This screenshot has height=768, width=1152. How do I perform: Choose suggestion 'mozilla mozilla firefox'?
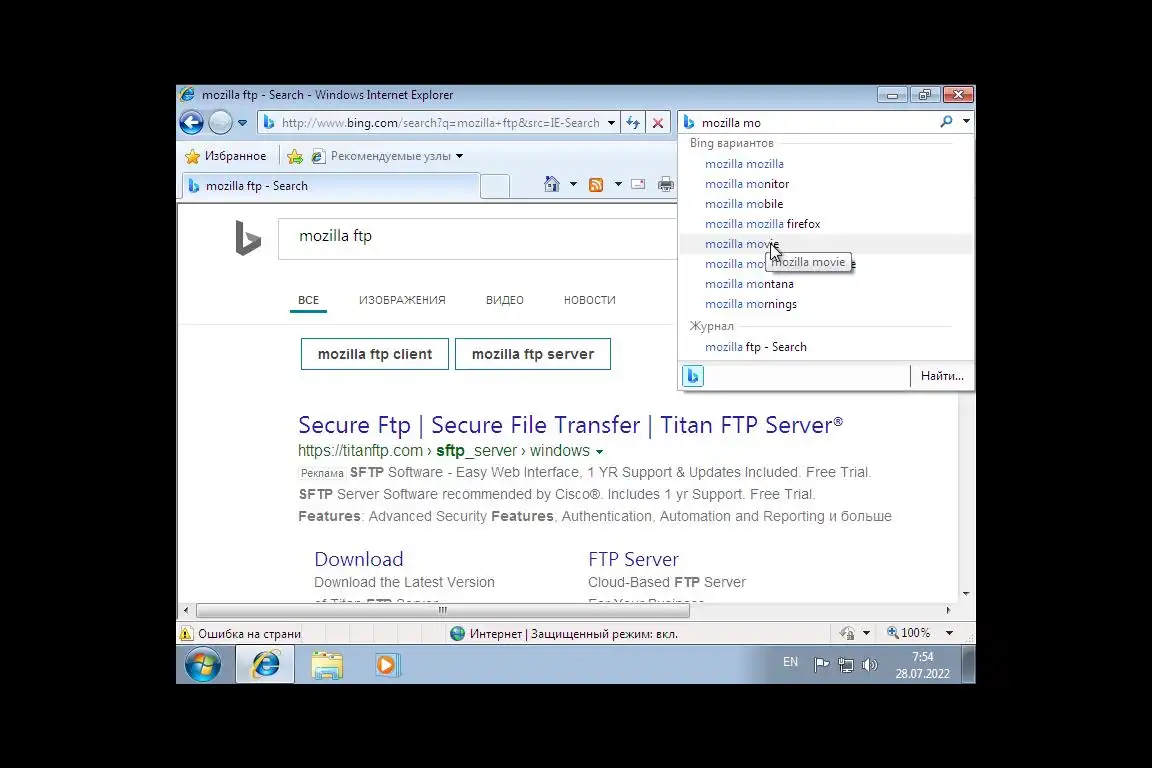click(x=827, y=223)
